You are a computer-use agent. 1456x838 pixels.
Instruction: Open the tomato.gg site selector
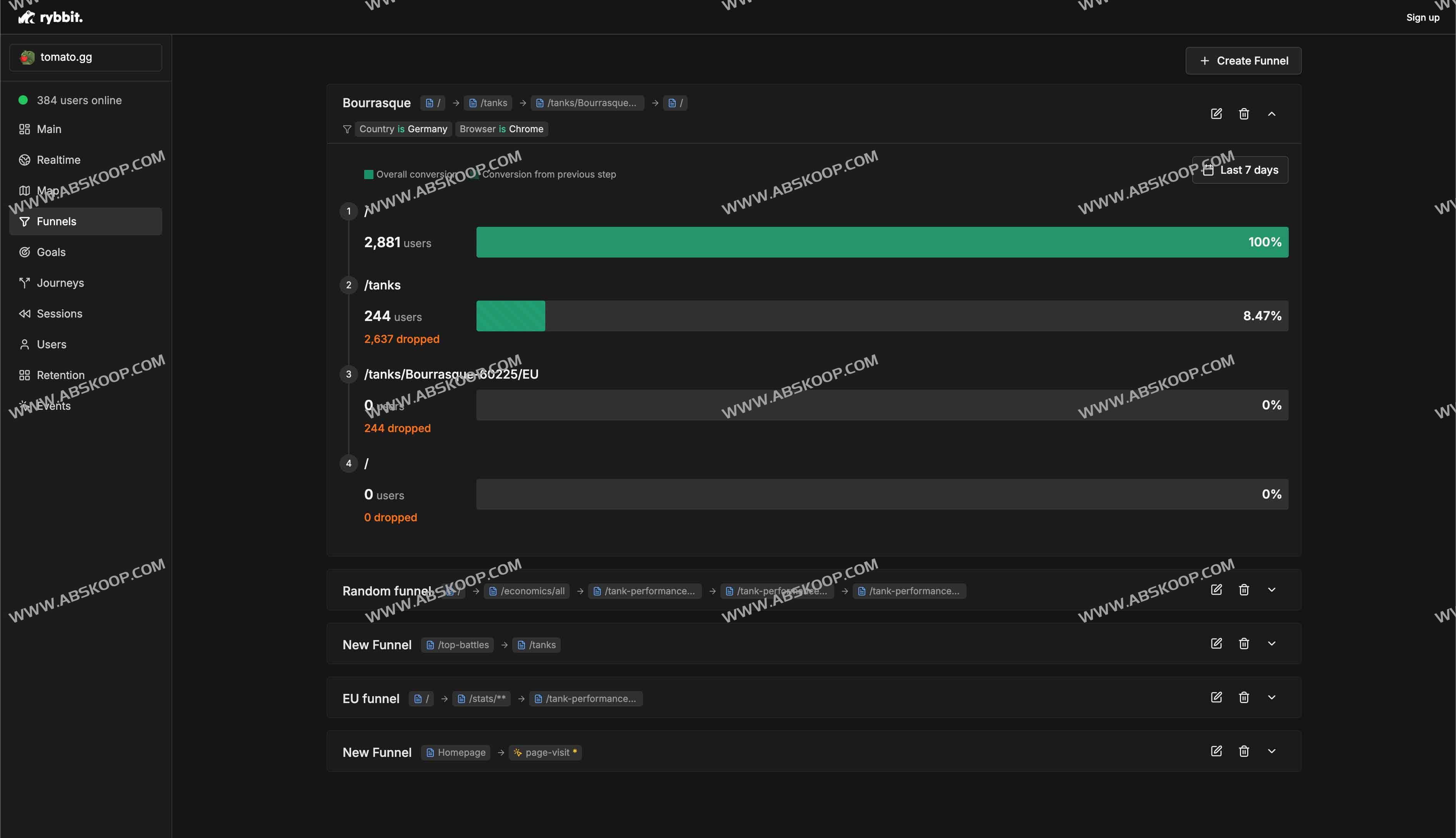coord(85,57)
